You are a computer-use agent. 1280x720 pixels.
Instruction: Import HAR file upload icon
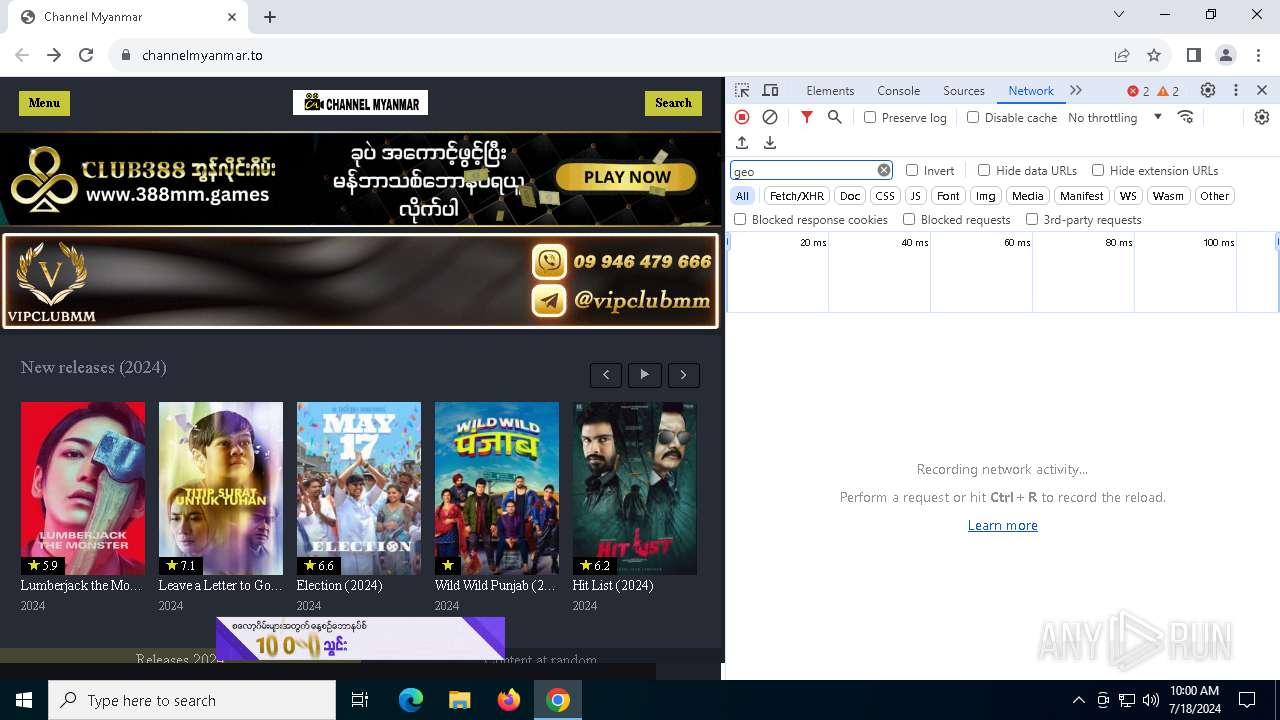742,143
